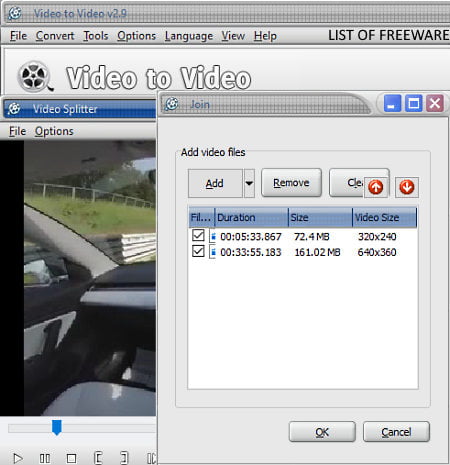
Task: Maximize the Join dialog
Action: (414, 103)
